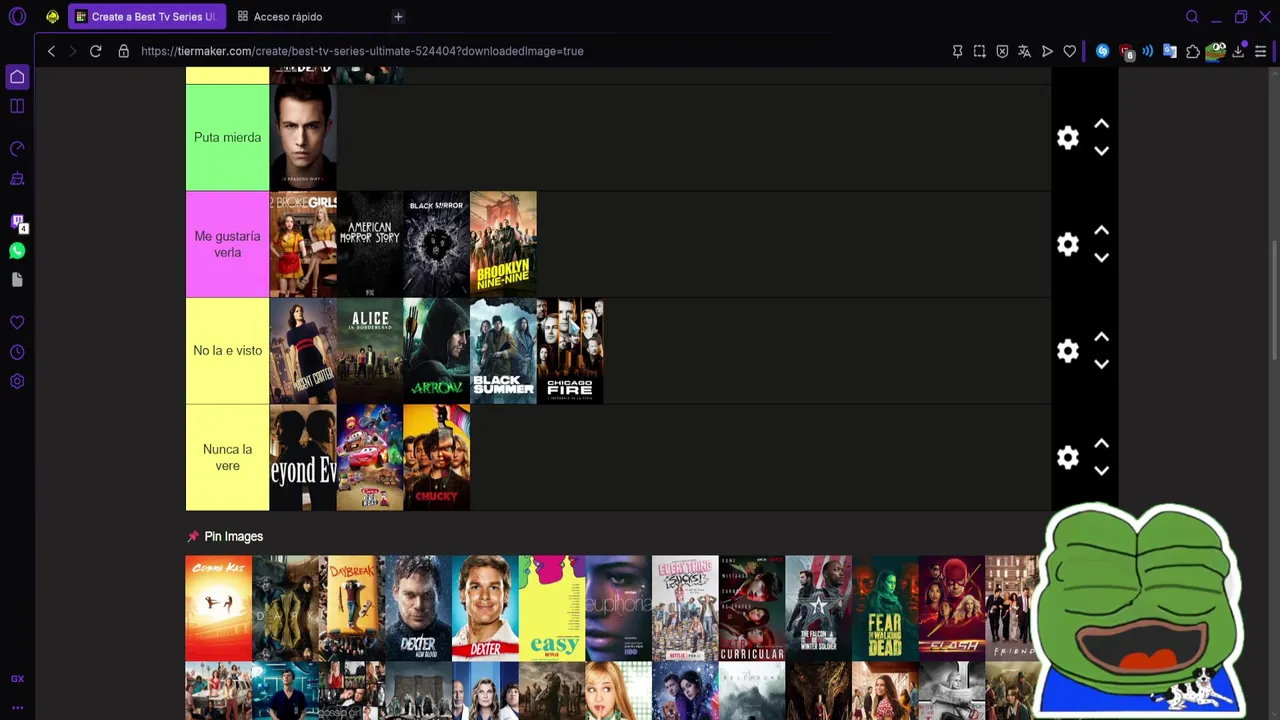Add page to bookmarks with heart icon
The image size is (1280, 720).
point(1070,51)
